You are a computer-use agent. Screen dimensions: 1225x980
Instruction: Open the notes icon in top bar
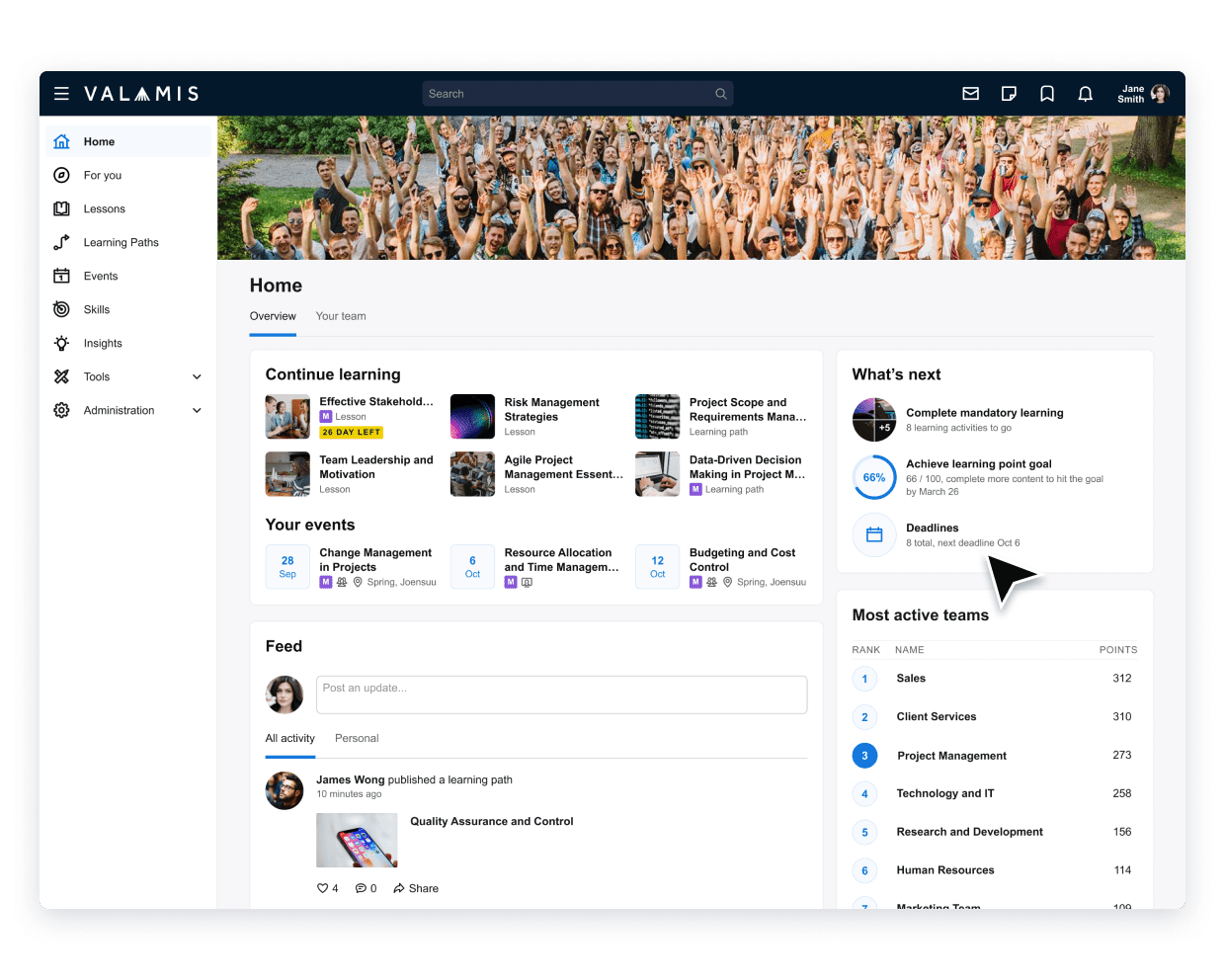coord(1009,94)
